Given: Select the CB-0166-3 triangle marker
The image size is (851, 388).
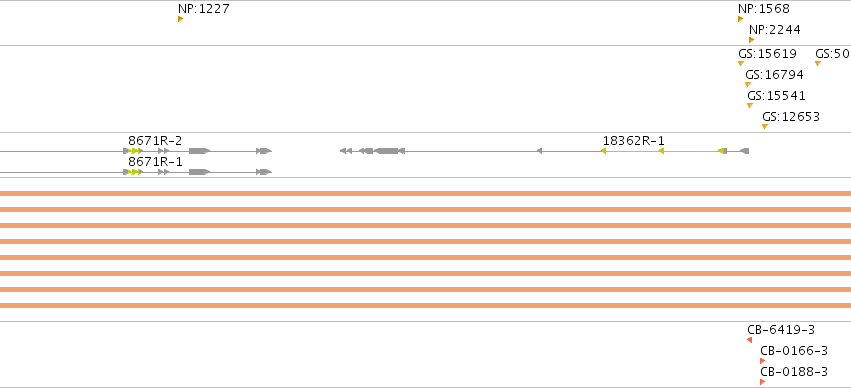Looking at the screenshot, I should (x=763, y=361).
